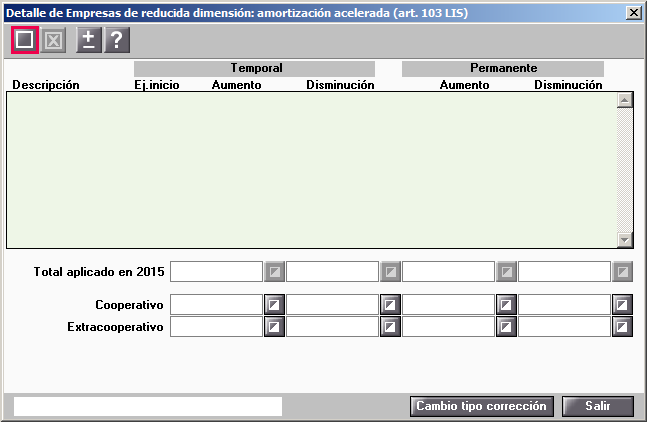This screenshot has width=647, height=422.
Task: Click scrollbar down arrow in list
Action: (x=625, y=240)
